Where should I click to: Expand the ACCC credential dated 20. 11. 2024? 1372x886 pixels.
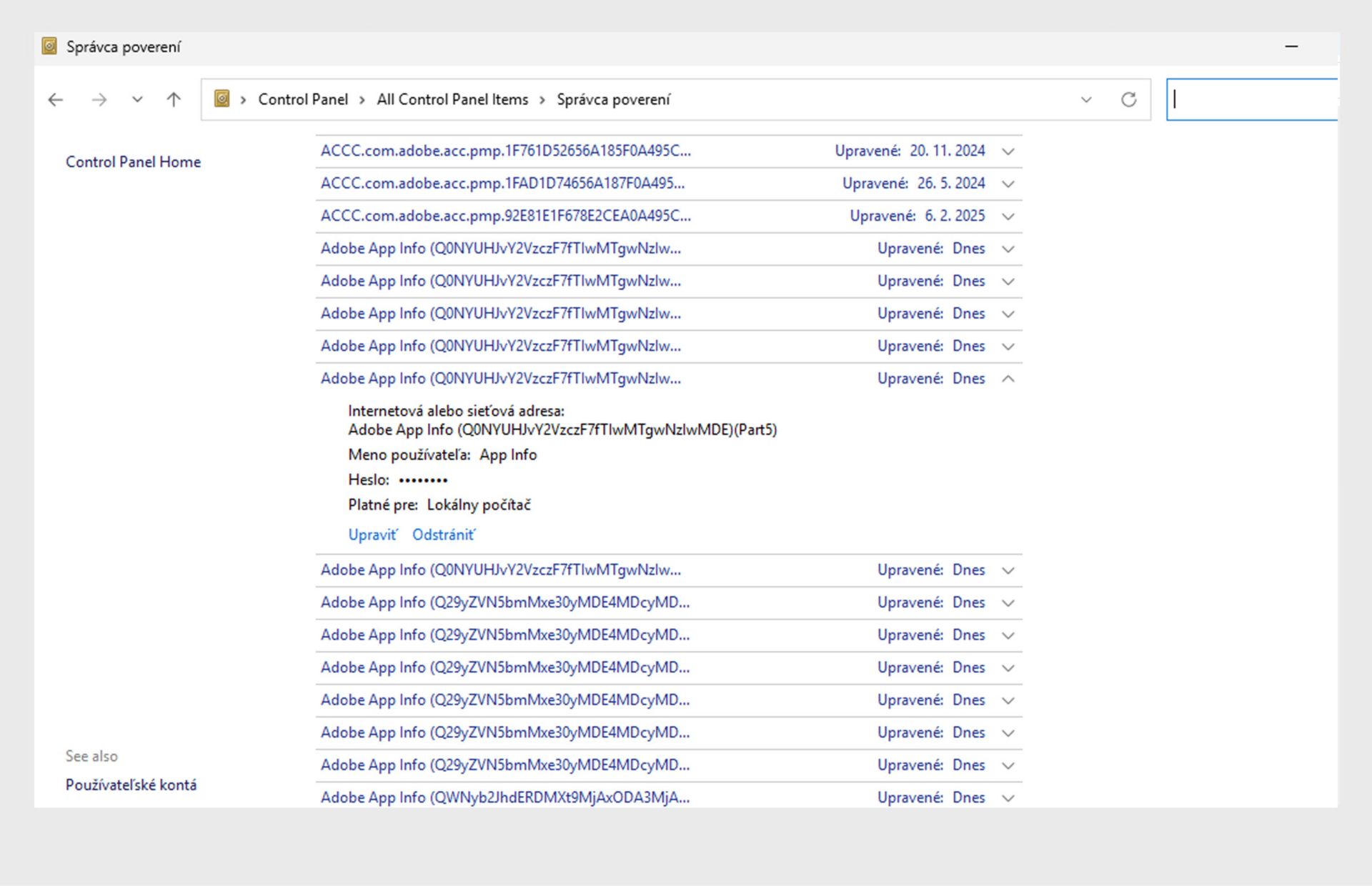pos(1008,151)
